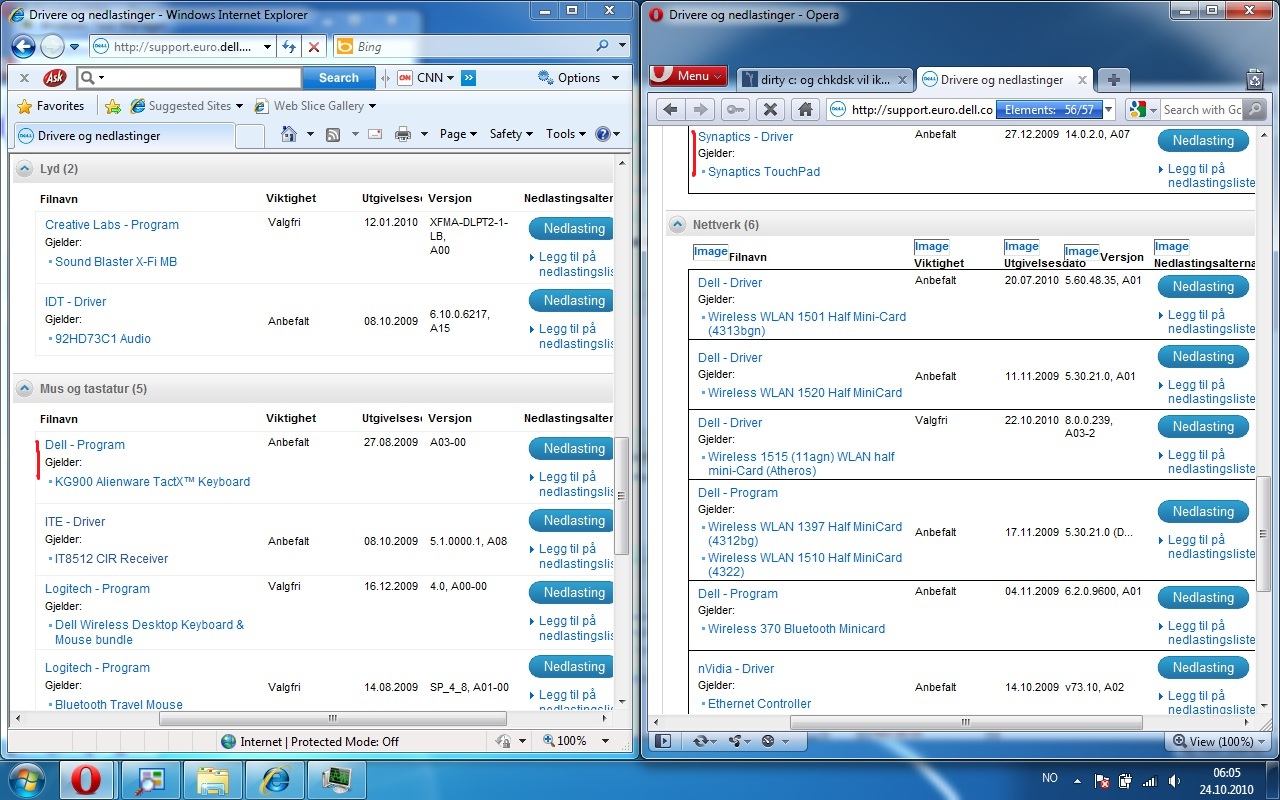This screenshot has height=800, width=1280.
Task: Click the Internet Explorer taskbar icon
Action: pos(274,778)
